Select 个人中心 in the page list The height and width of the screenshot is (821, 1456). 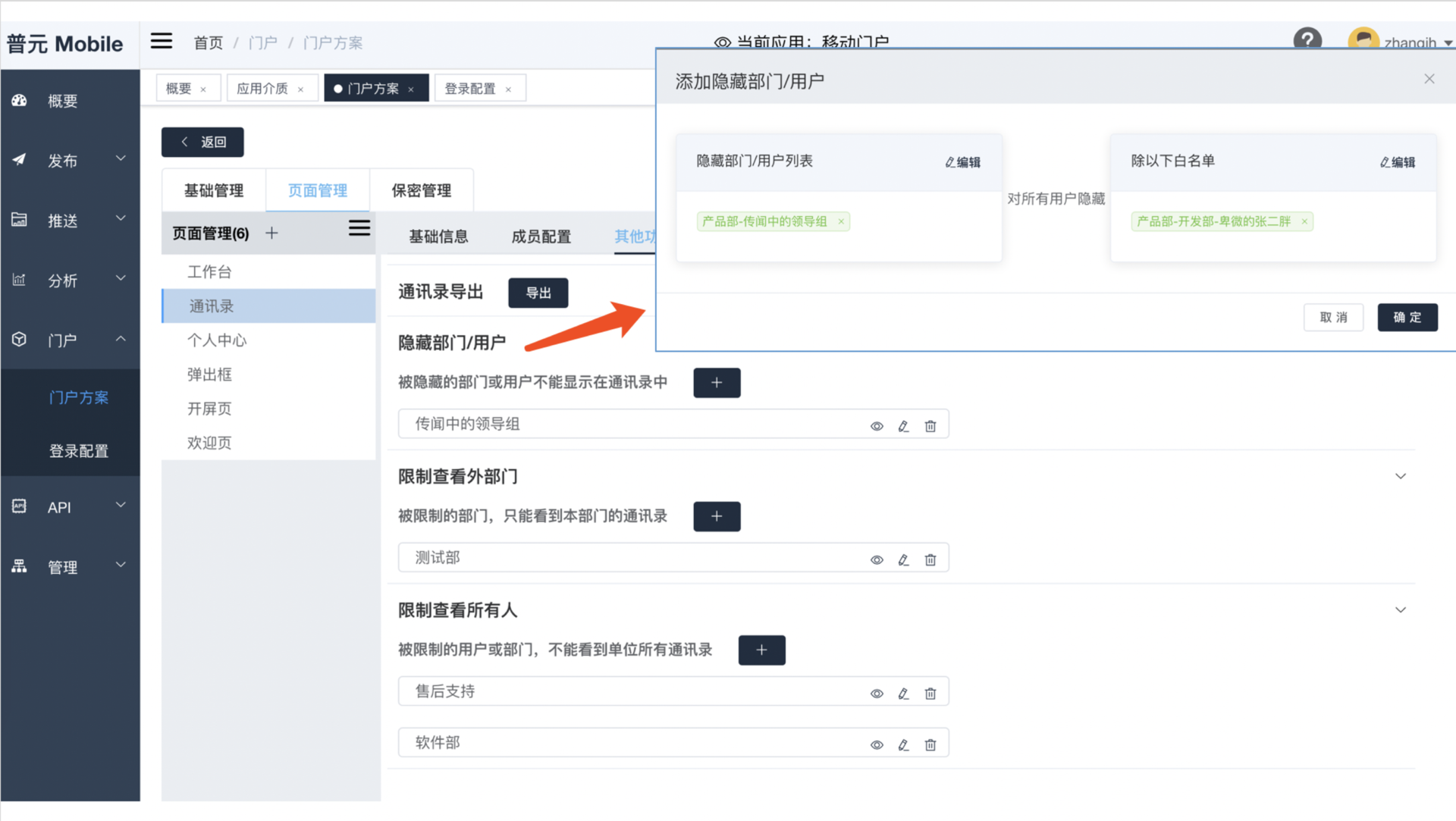(x=217, y=340)
